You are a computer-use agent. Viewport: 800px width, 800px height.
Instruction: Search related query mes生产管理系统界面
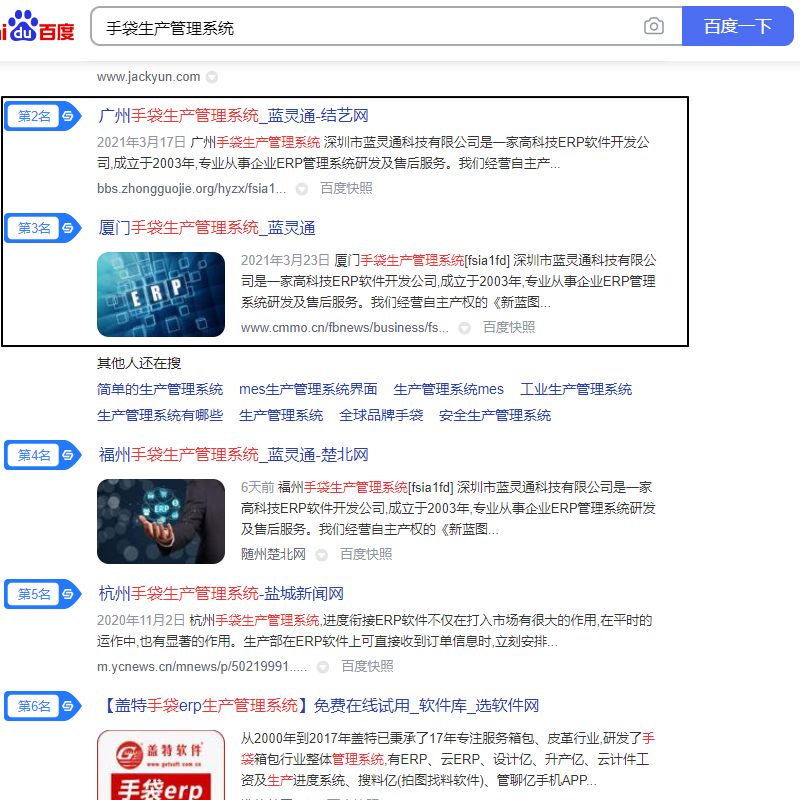[308, 389]
